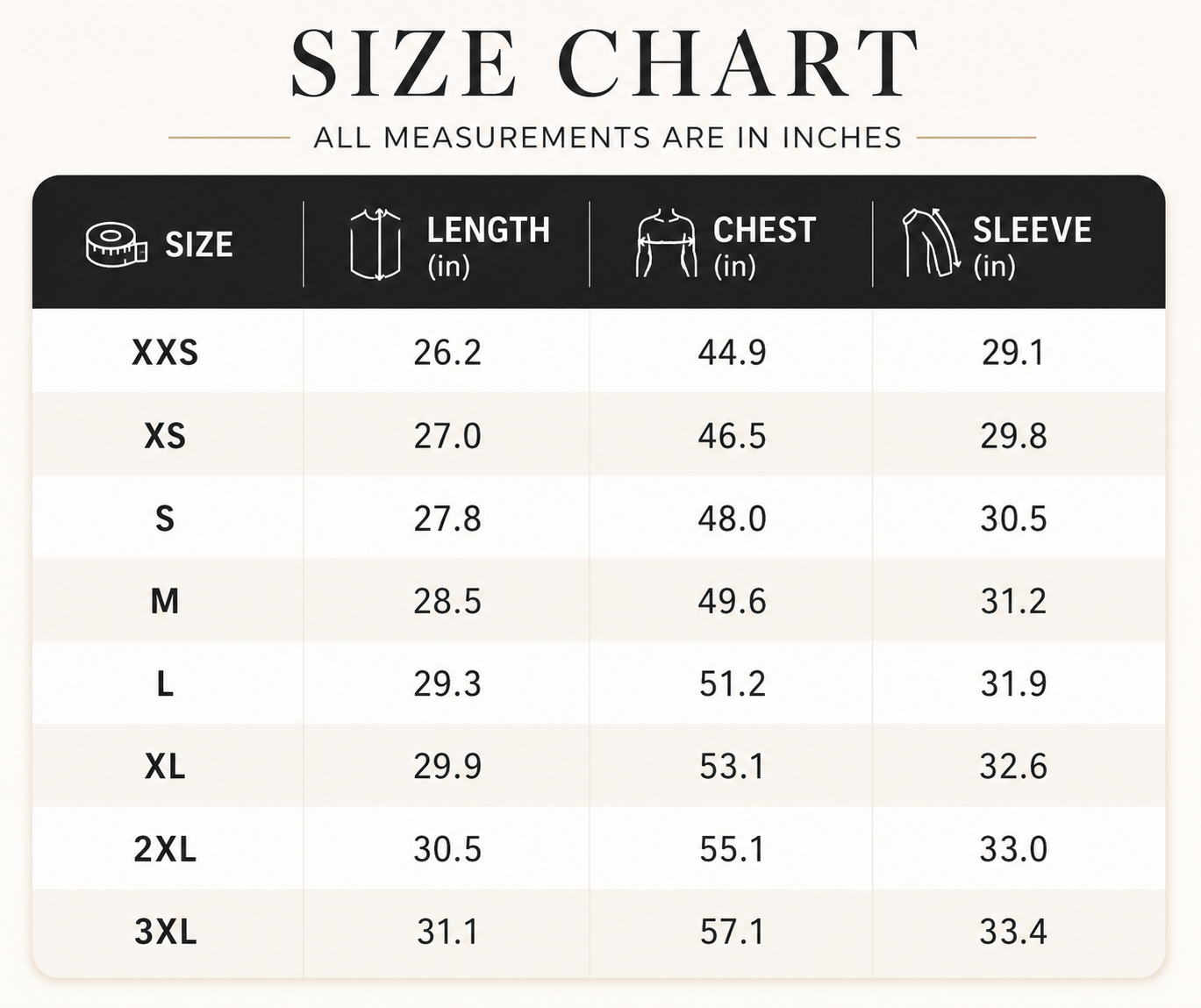The width and height of the screenshot is (1201, 1008).
Task: Click chest value 44.9 for XXS
Action: (732, 353)
